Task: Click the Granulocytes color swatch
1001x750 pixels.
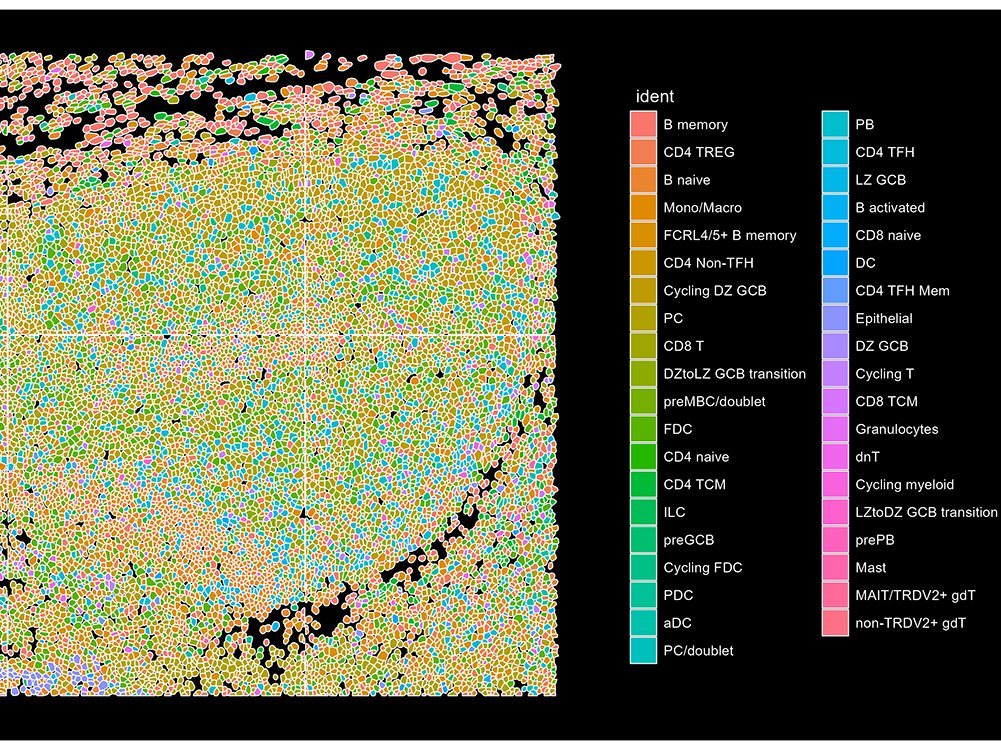Action: (x=835, y=429)
